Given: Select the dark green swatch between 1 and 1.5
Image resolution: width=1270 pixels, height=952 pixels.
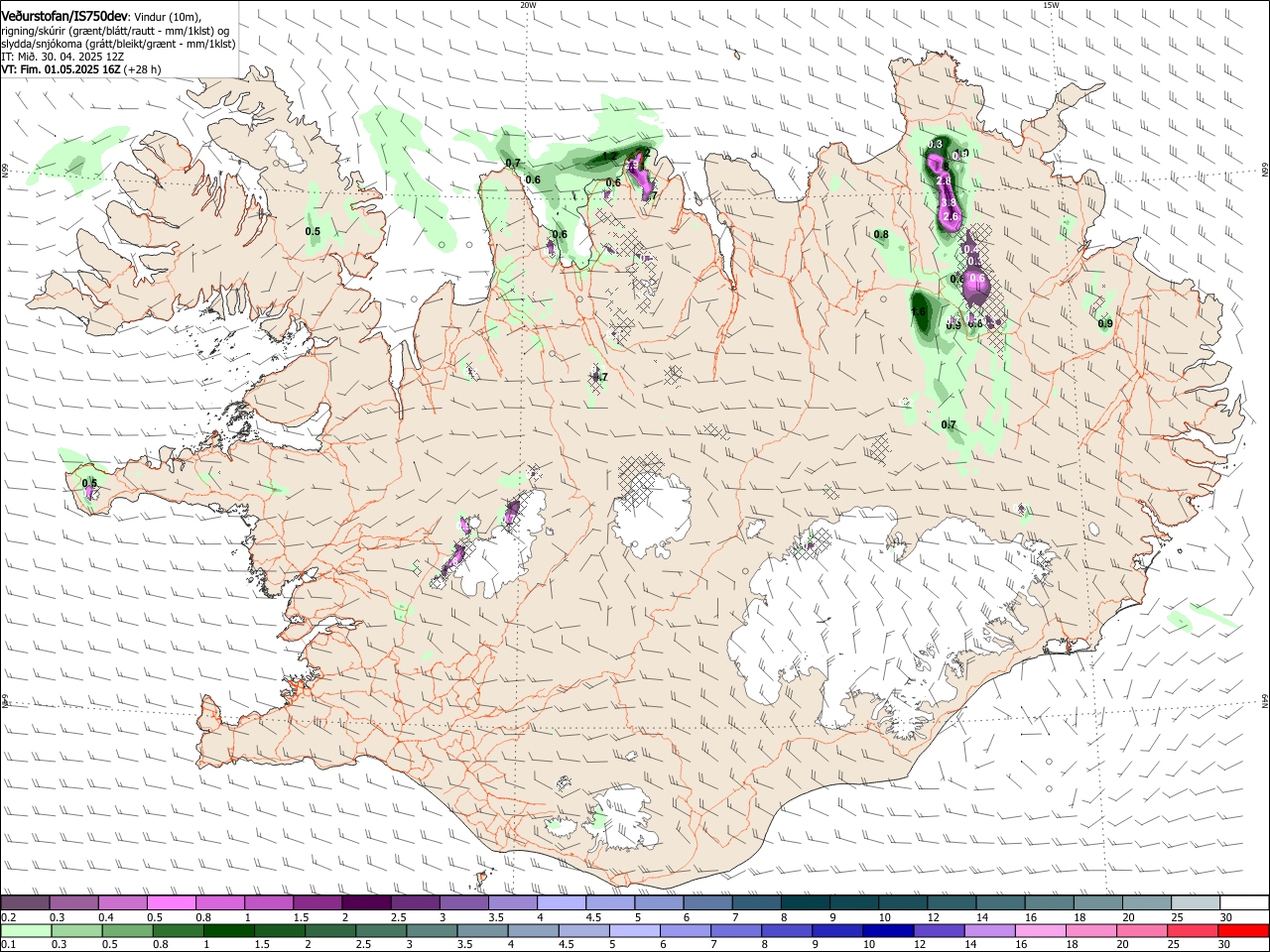Looking at the screenshot, I should 228,931.
